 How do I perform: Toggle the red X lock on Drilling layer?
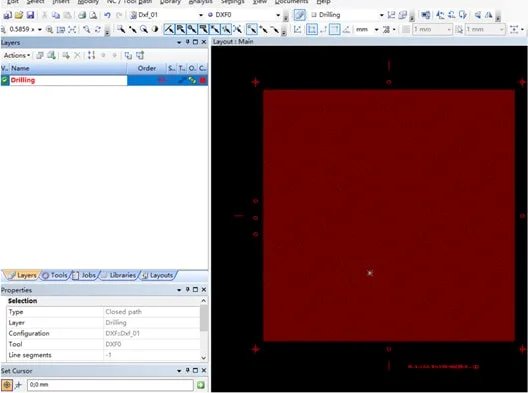coord(162,80)
